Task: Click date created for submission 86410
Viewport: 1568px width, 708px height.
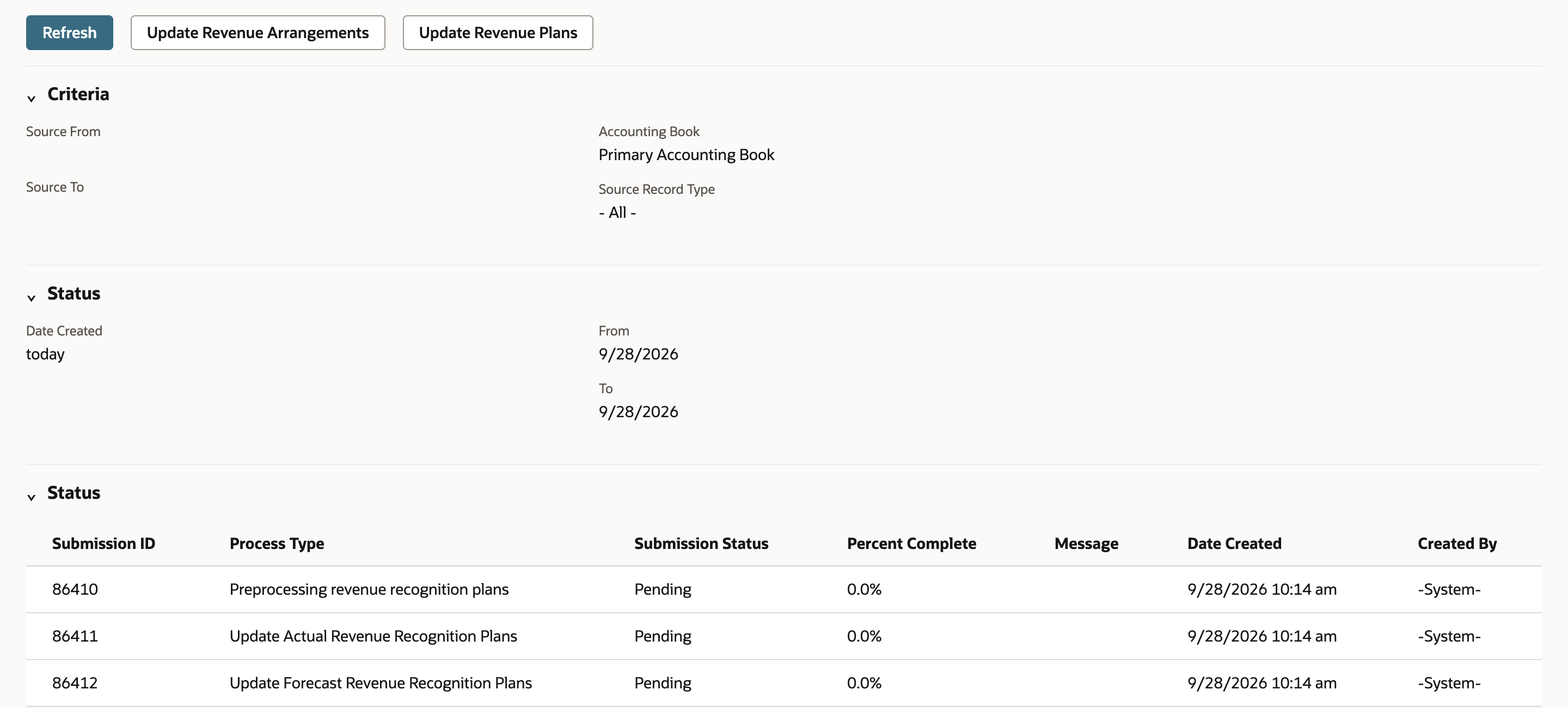Action: [1262, 589]
